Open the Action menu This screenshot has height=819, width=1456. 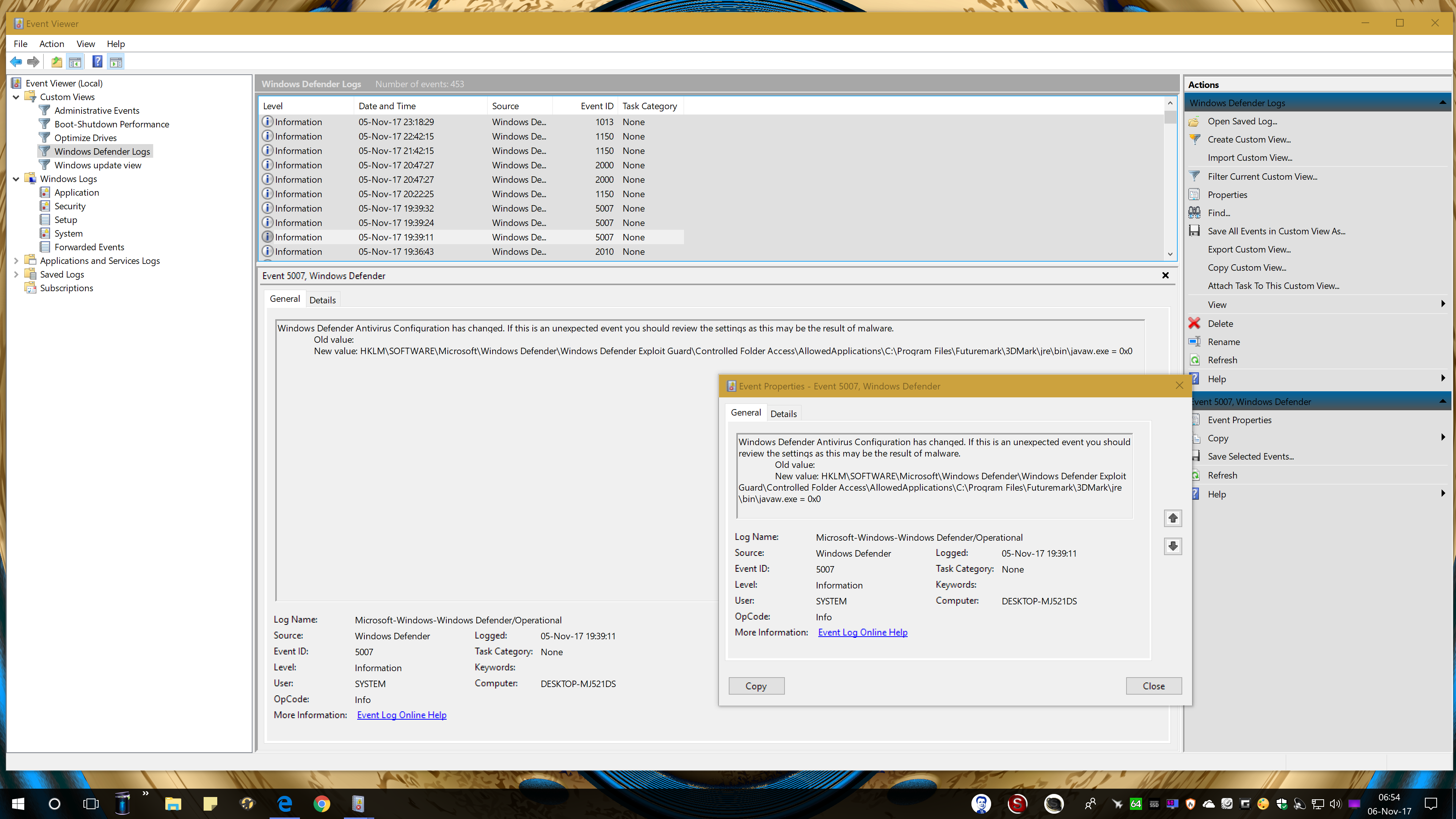coord(52,44)
